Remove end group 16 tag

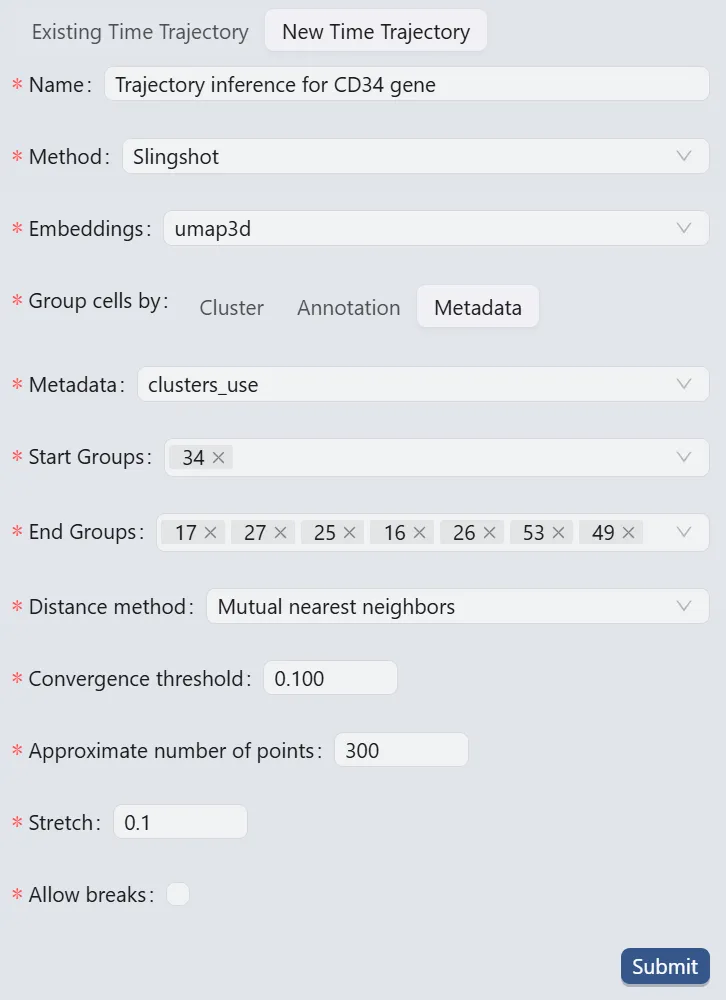[419, 533]
